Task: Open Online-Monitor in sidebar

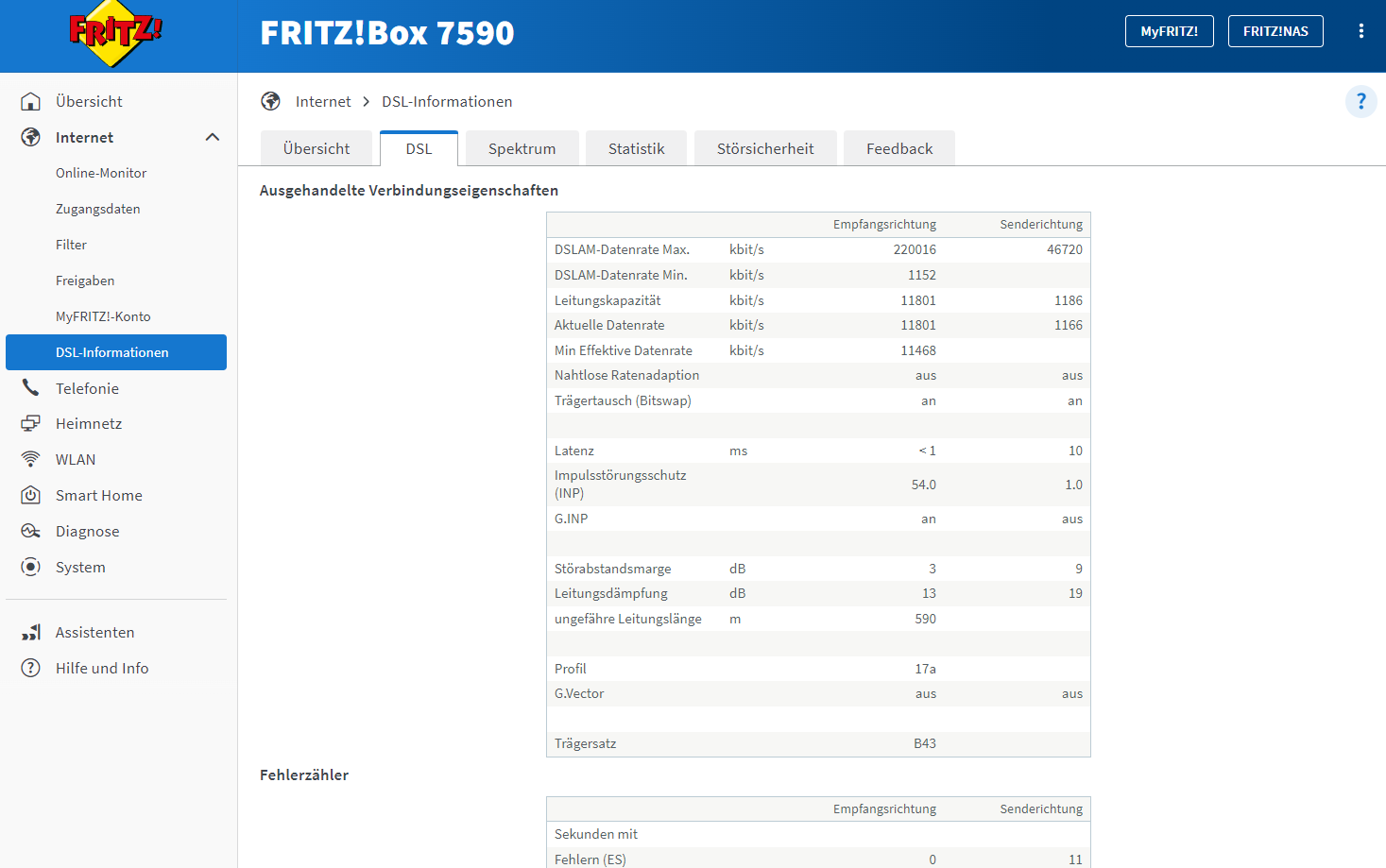Action: tap(101, 173)
